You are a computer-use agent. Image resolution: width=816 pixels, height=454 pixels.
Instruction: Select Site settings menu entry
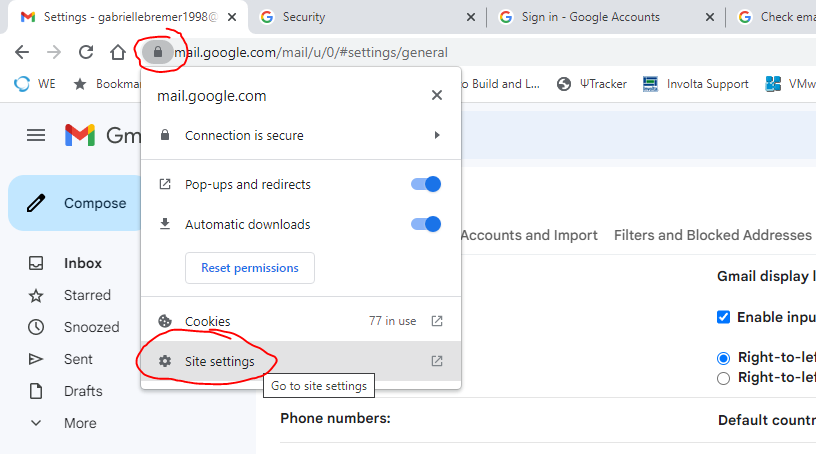tap(219, 361)
